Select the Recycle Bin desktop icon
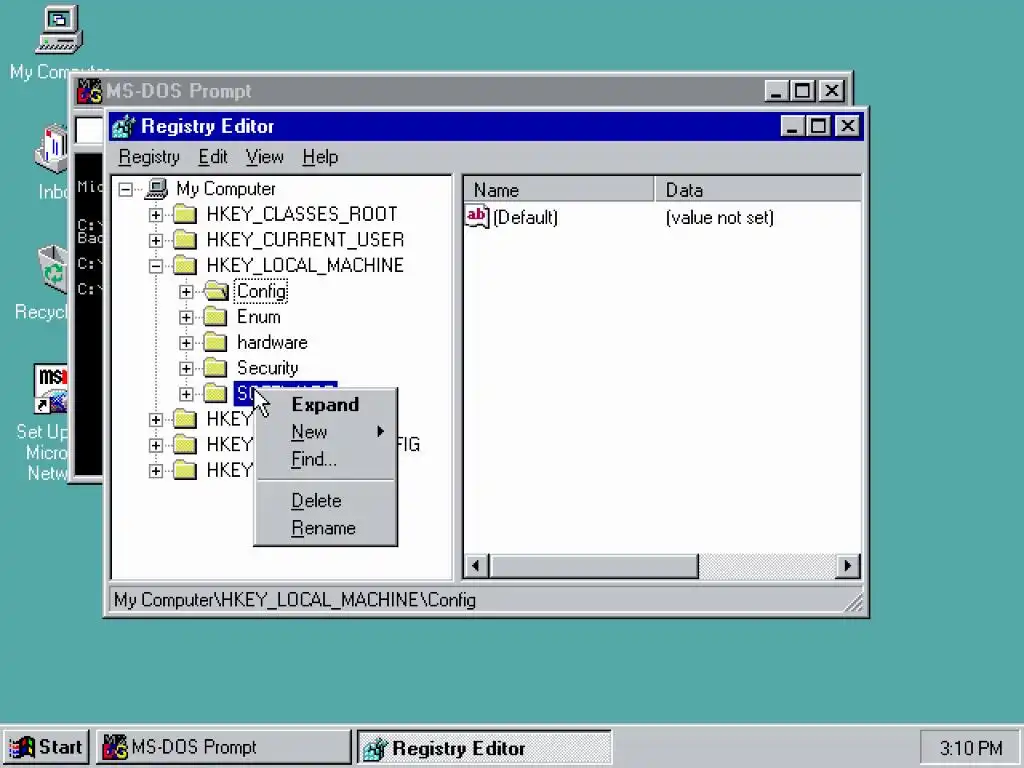Image resolution: width=1024 pixels, height=768 pixels. click(x=52, y=269)
